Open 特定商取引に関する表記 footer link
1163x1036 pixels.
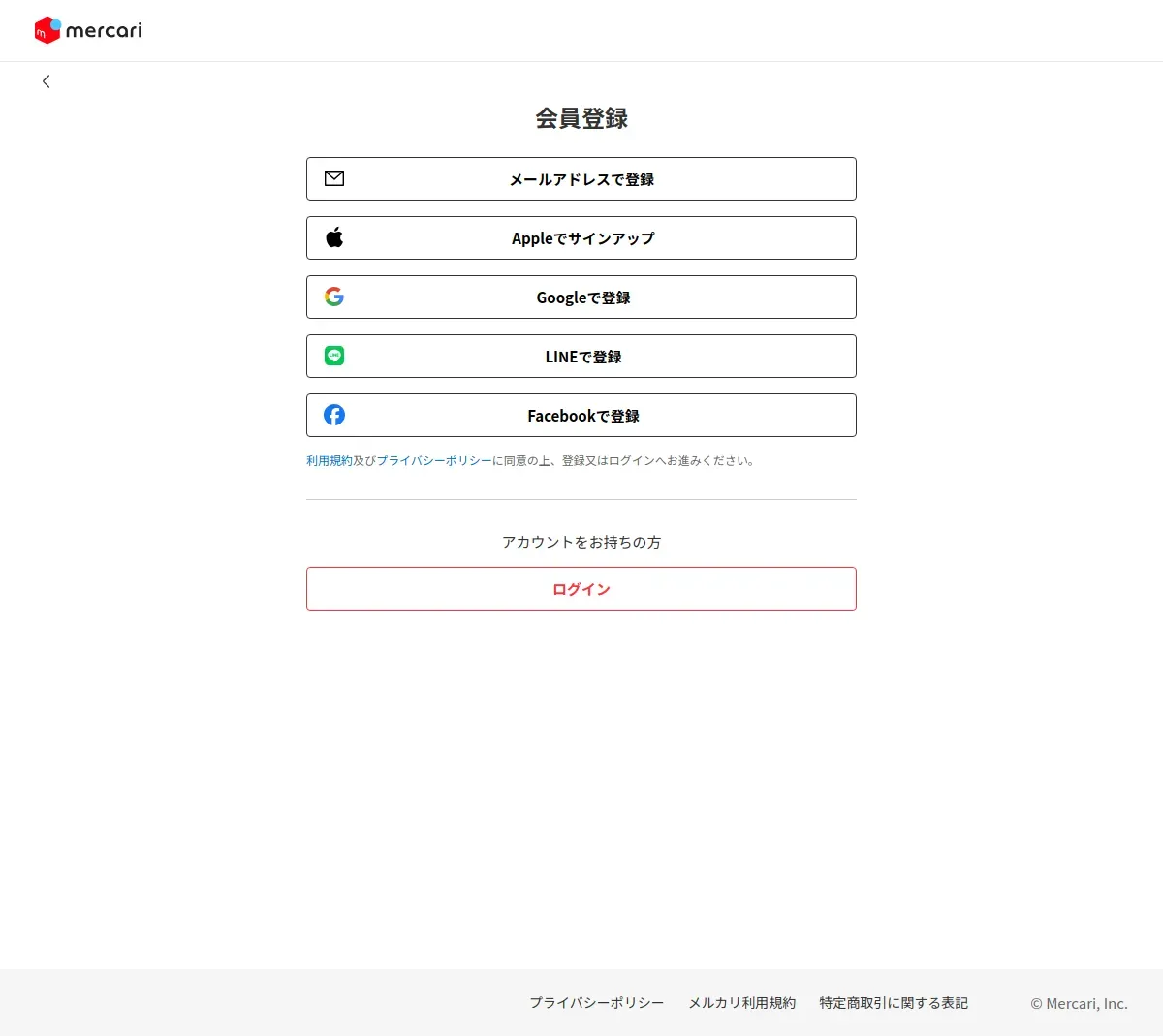tap(894, 1003)
